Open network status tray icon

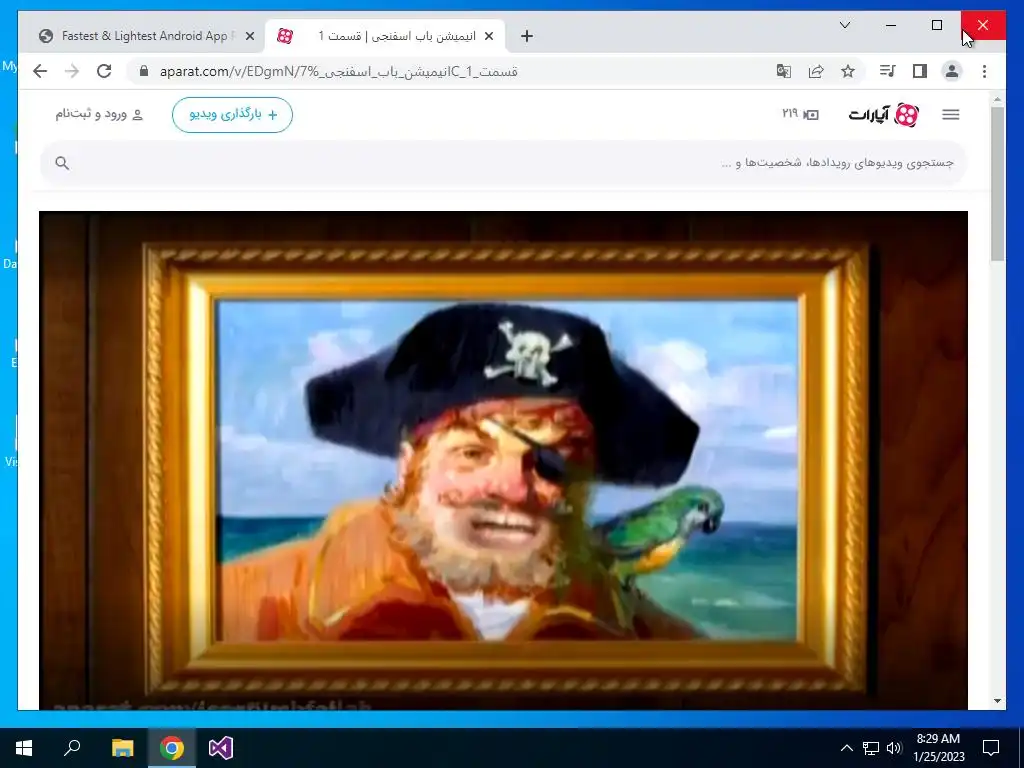(871, 748)
